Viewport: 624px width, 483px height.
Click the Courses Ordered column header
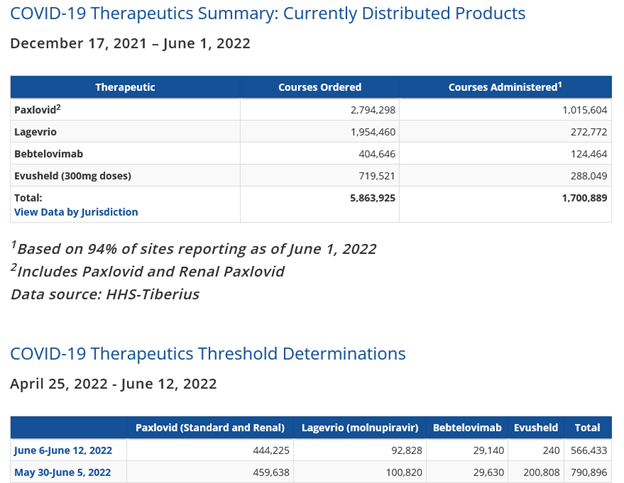point(320,87)
